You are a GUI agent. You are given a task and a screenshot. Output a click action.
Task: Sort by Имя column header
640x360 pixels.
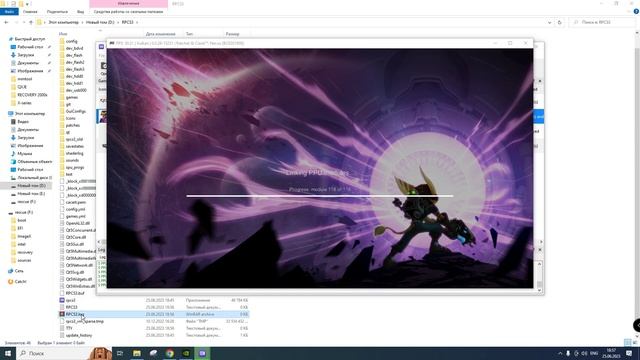pos(63,34)
